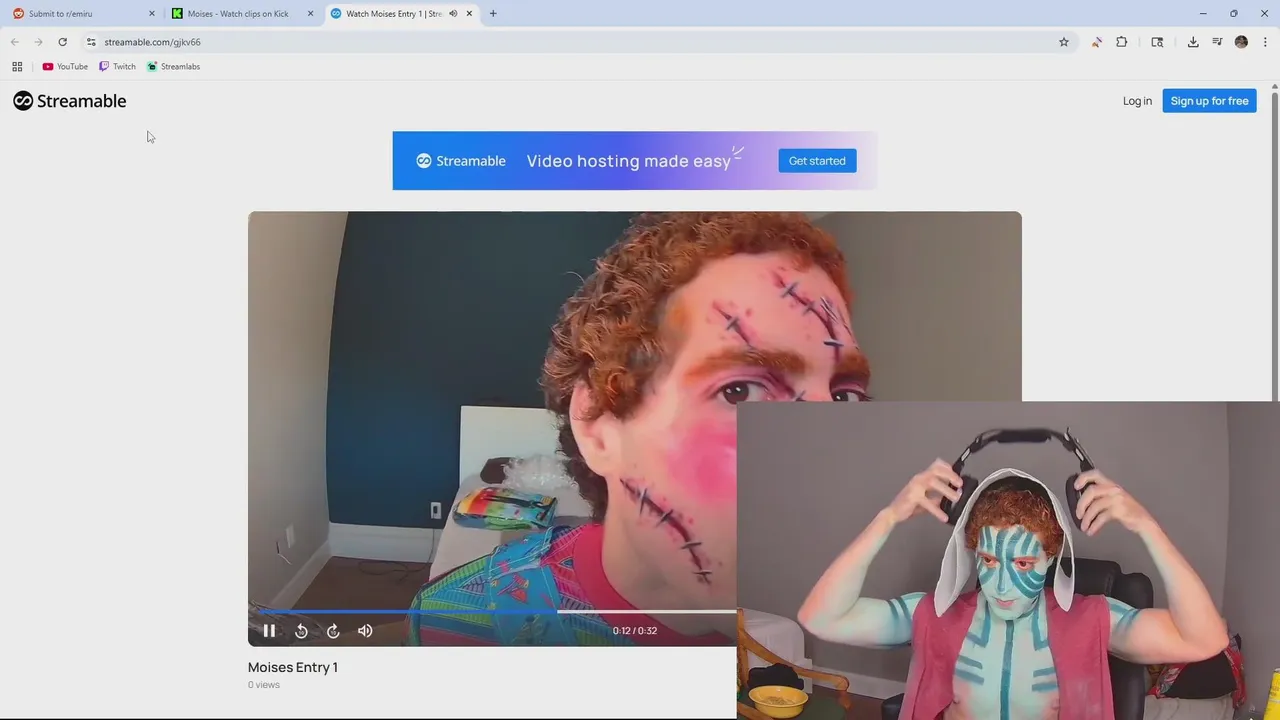Open the media controls icon
The image size is (1280, 720).
(x=1217, y=42)
